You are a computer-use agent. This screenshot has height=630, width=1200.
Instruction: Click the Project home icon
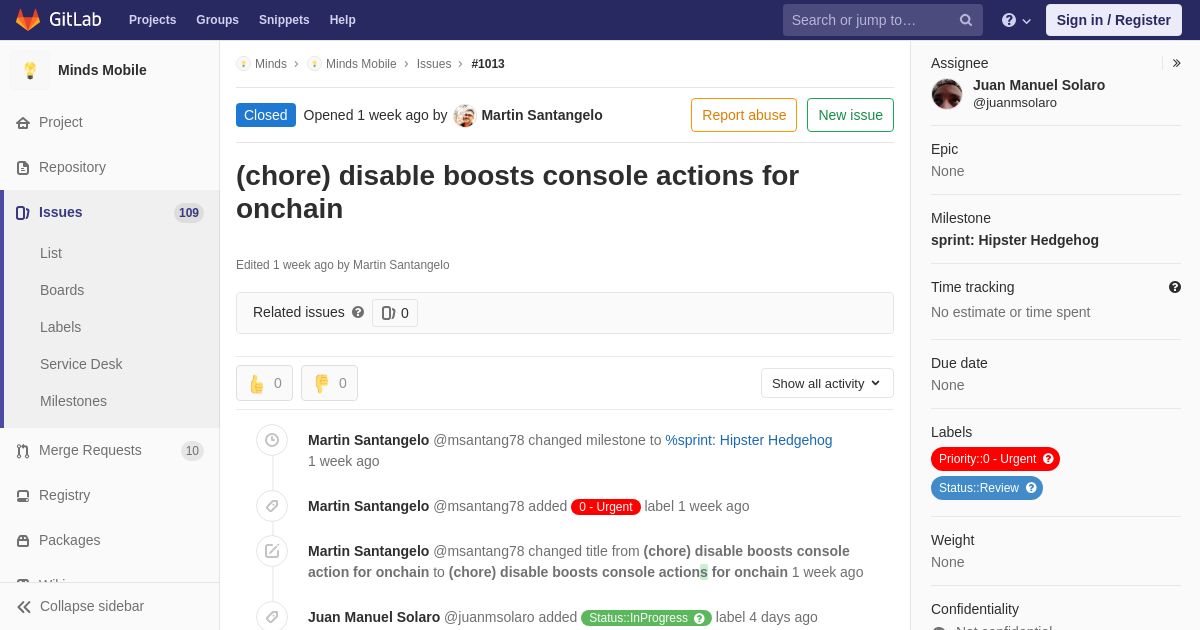pos(23,123)
